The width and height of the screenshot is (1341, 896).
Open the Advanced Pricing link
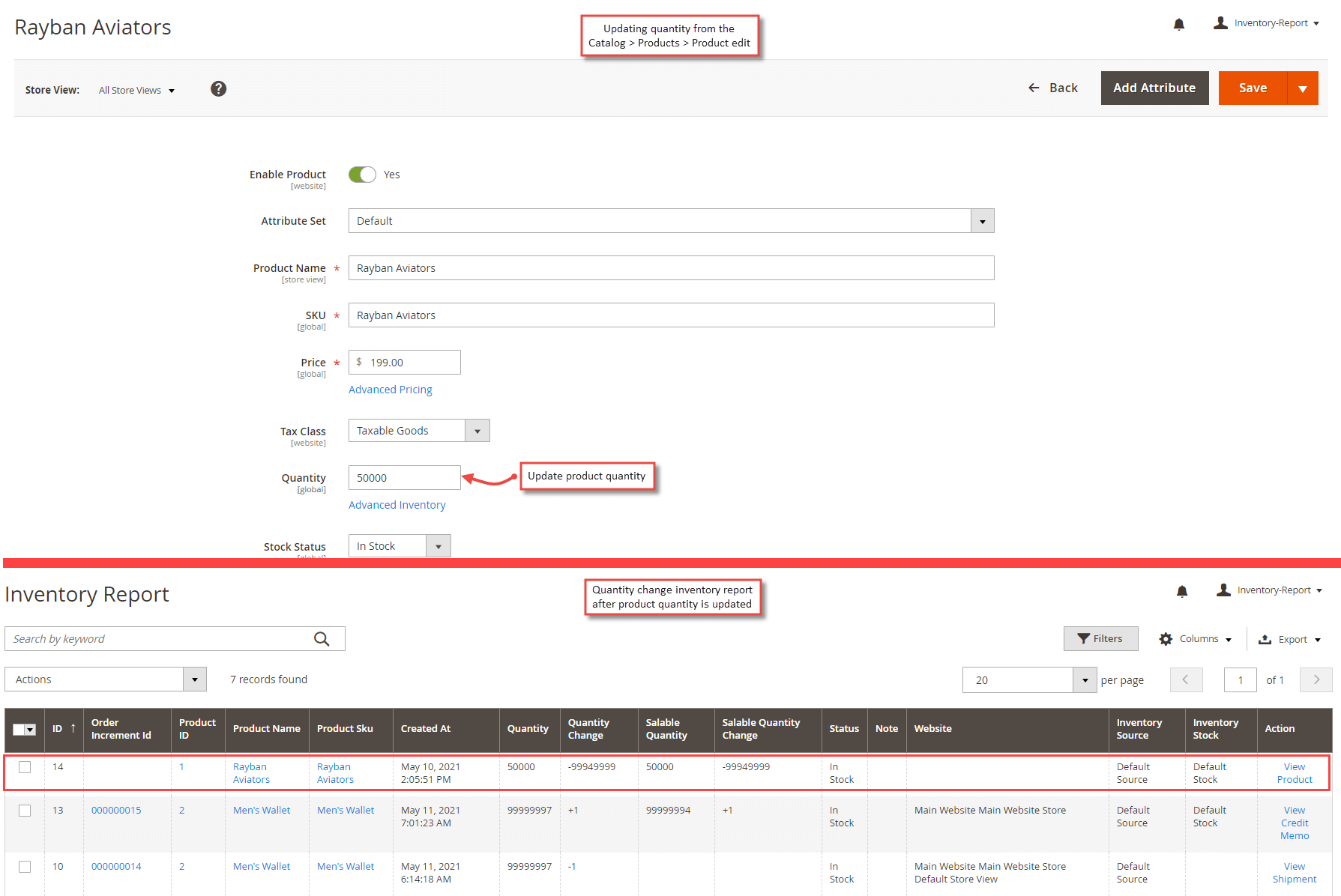[391, 389]
